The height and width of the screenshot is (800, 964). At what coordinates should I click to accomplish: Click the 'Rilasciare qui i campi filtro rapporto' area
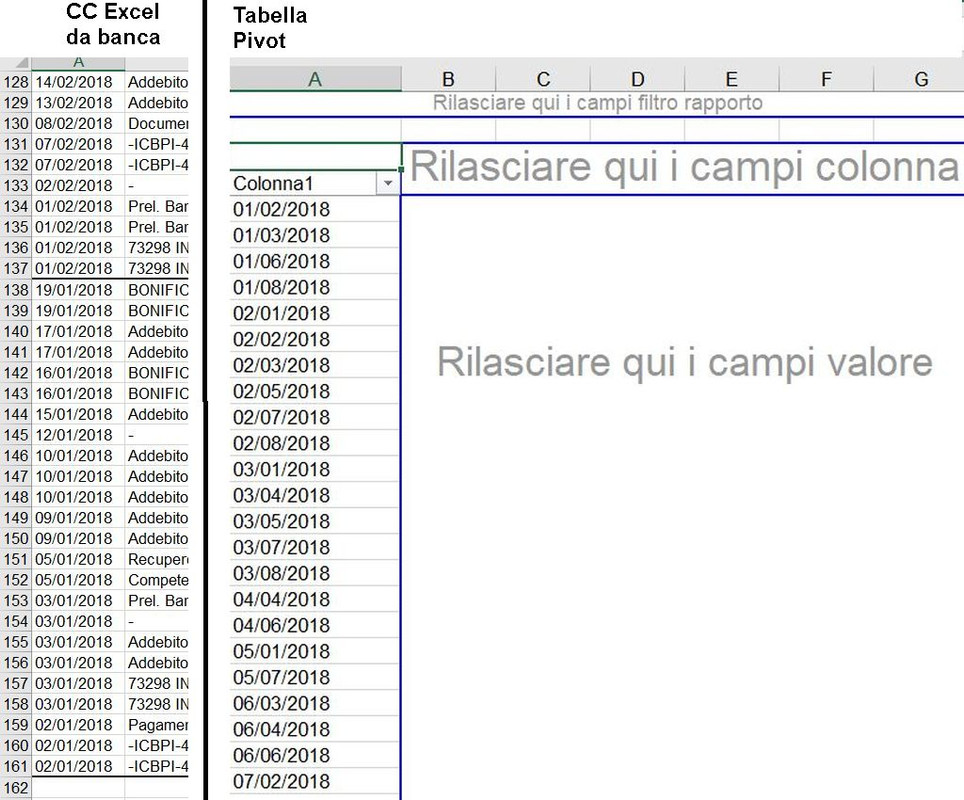[597, 103]
